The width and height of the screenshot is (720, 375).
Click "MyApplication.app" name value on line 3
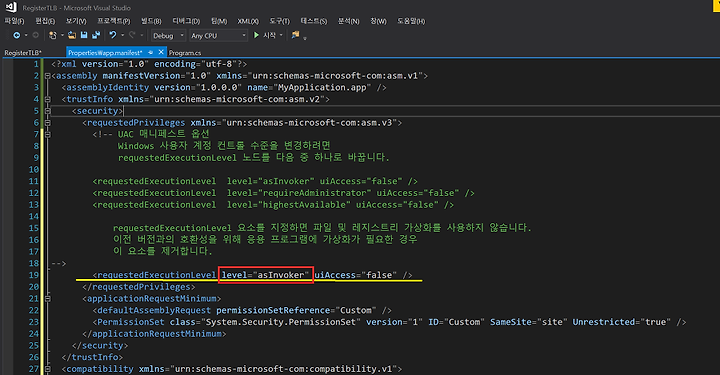tap(323, 88)
